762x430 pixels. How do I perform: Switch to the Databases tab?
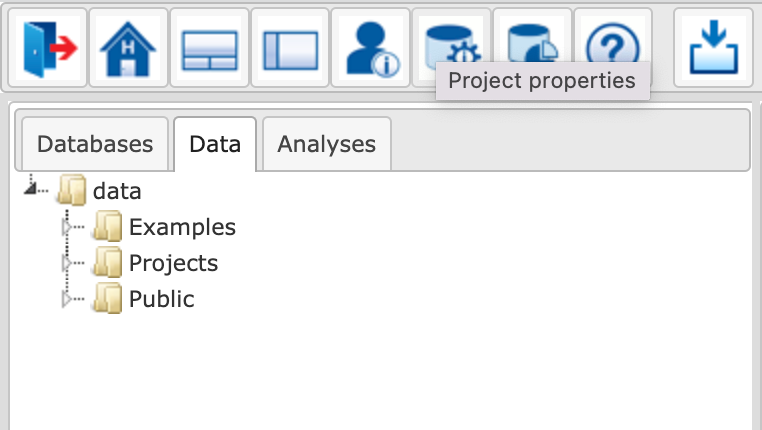95,144
